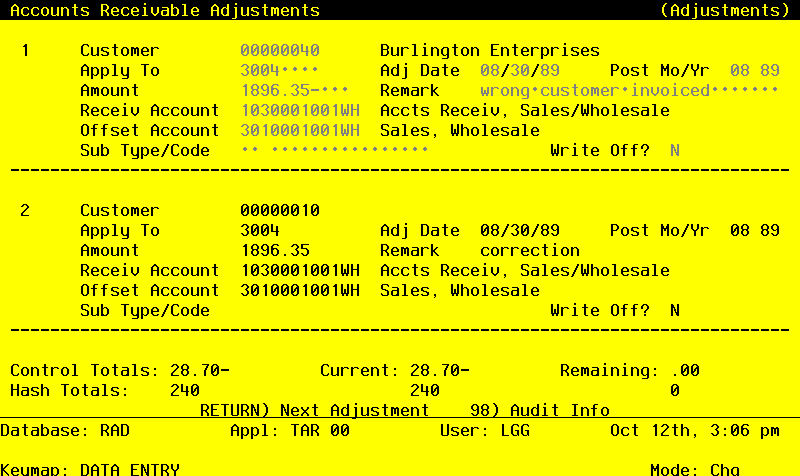Click the Accounts Receivable Adjustments title

tap(165, 10)
